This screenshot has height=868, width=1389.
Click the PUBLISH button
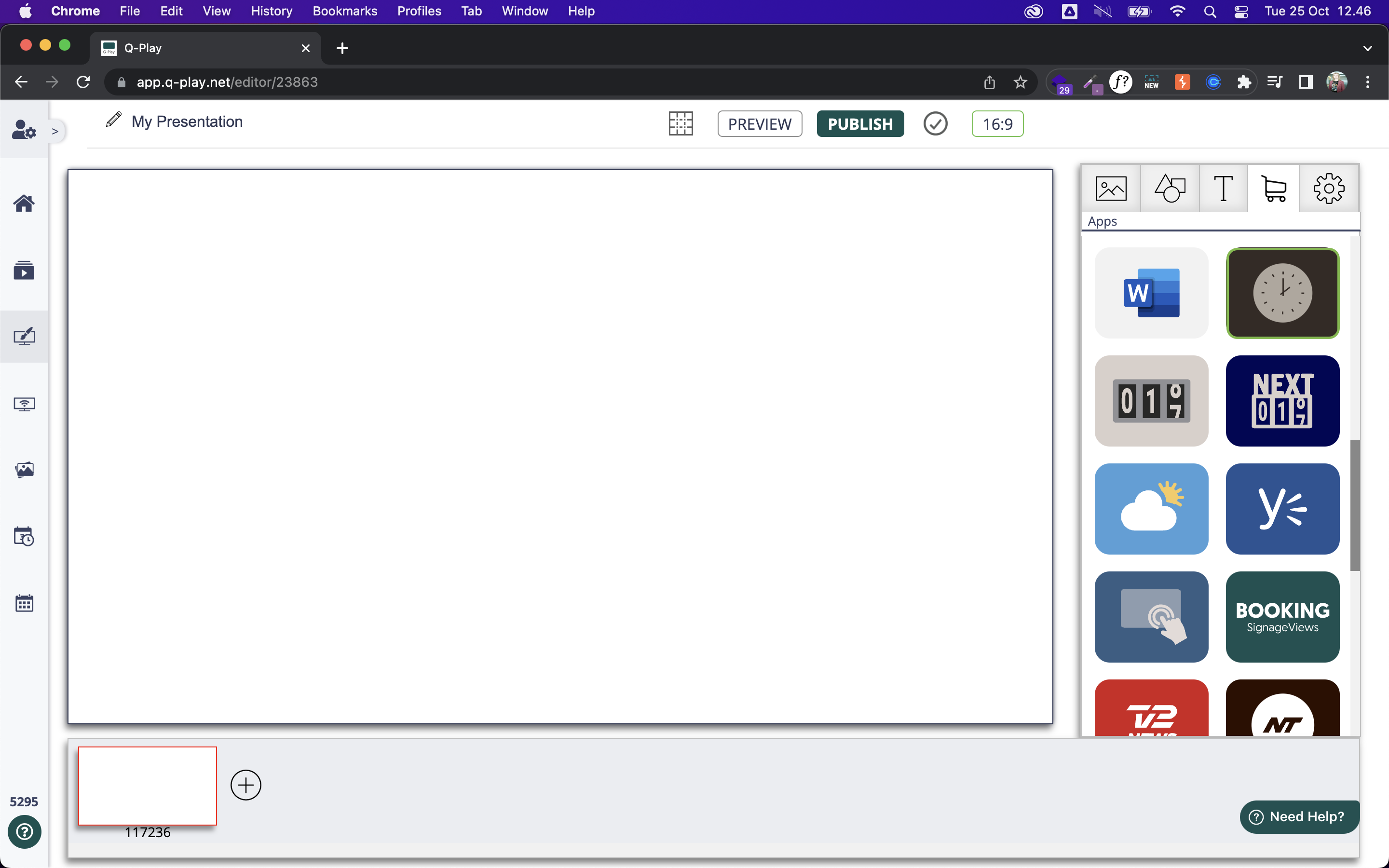[x=859, y=124]
